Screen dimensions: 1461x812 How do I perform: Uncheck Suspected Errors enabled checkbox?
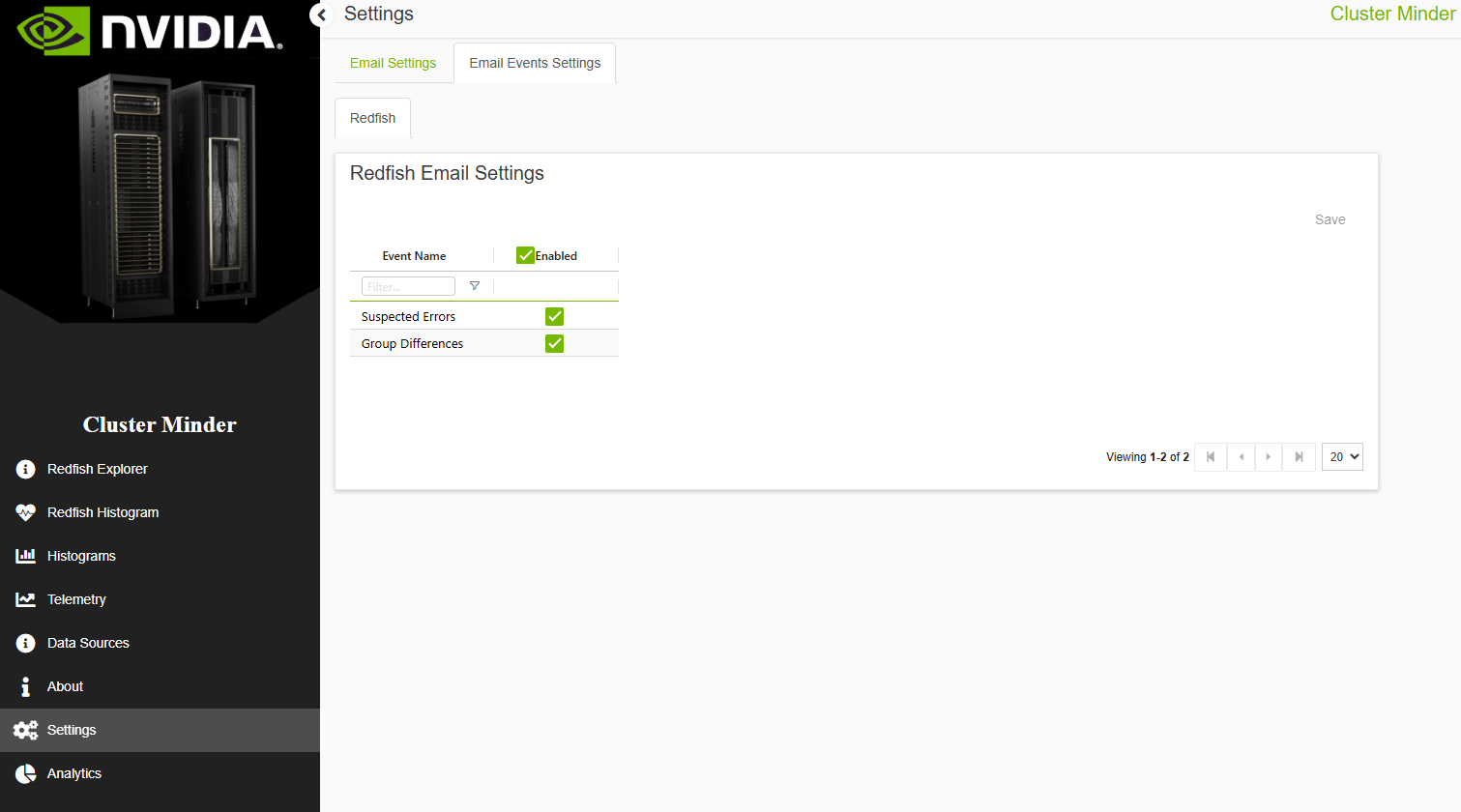pos(554,316)
